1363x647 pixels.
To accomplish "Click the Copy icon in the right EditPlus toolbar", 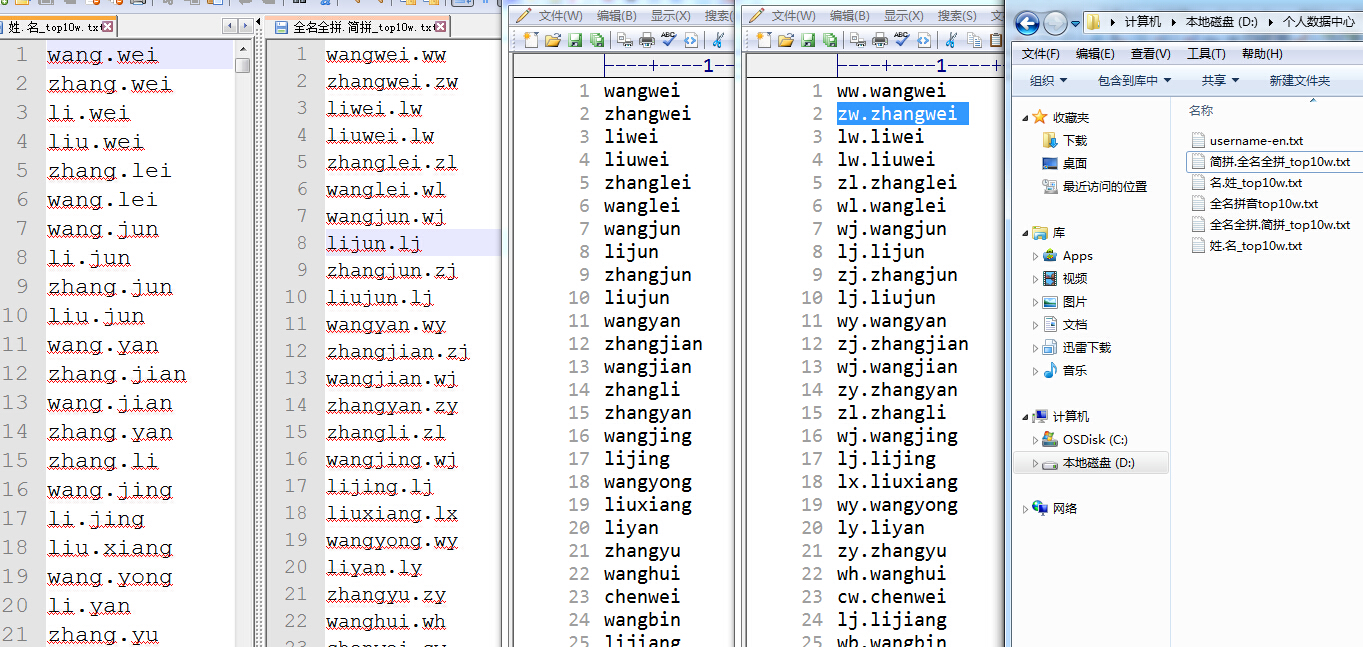I will click(x=973, y=40).
